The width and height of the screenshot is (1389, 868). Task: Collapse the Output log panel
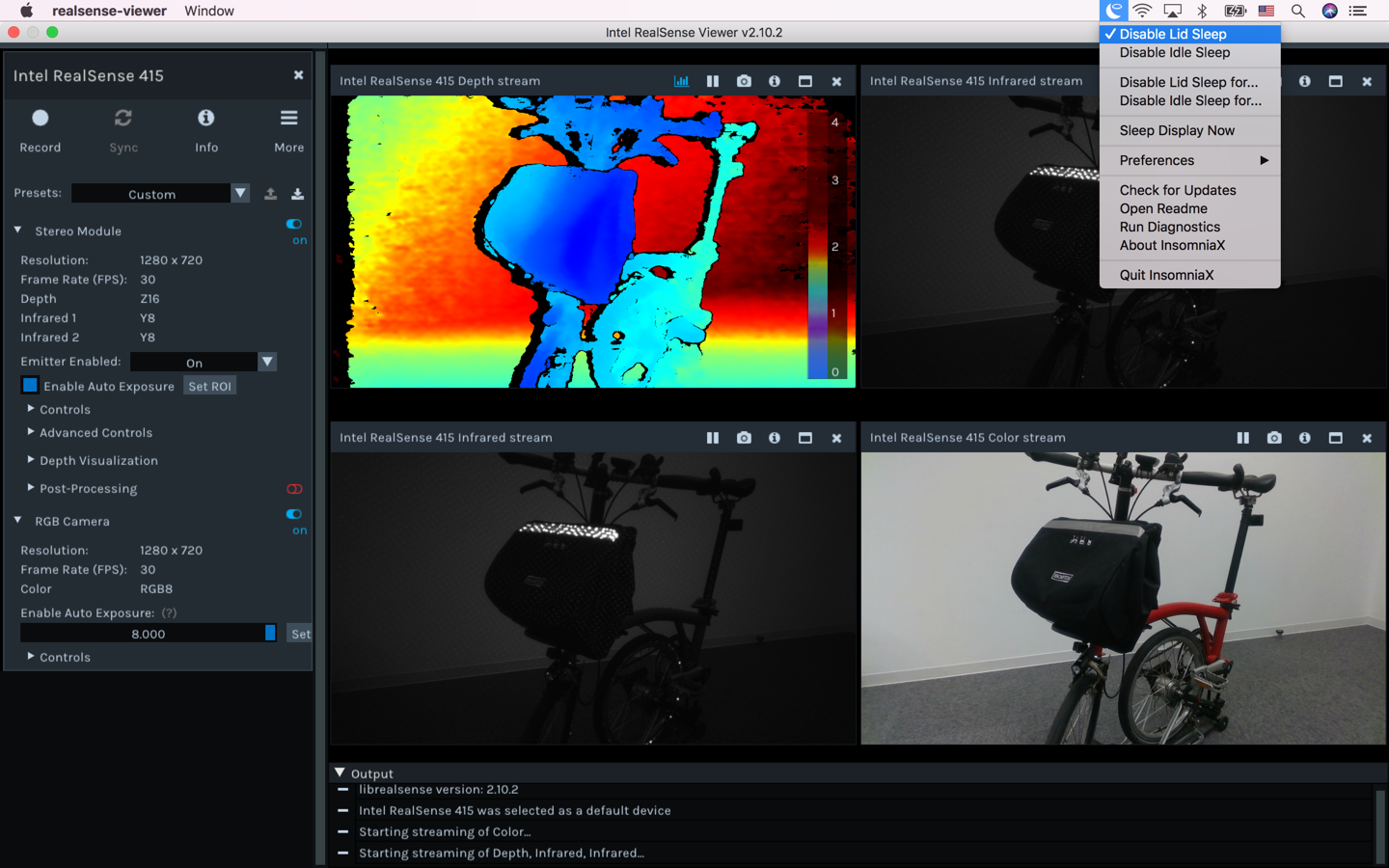point(340,773)
